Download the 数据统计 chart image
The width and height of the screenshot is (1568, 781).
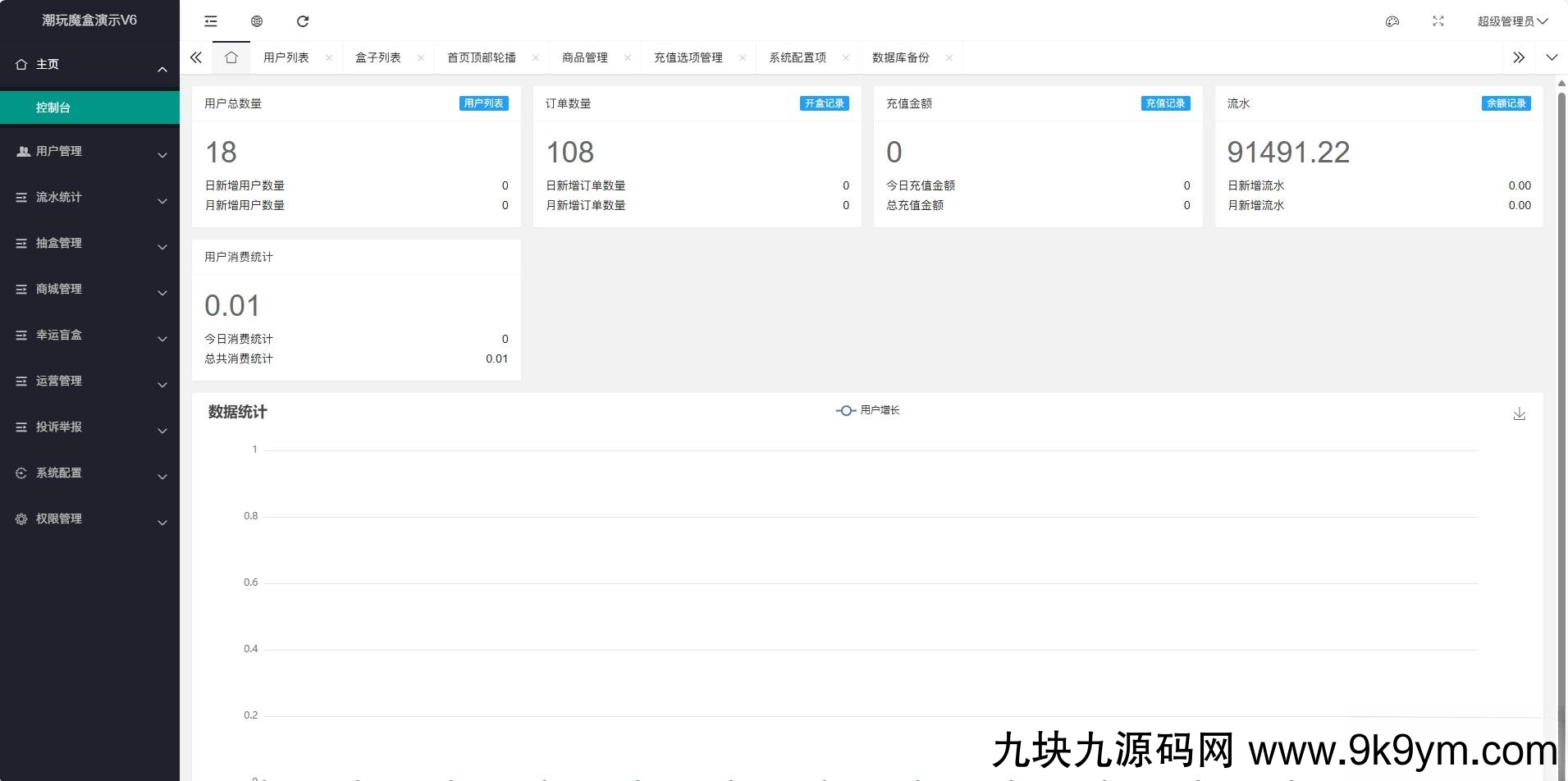click(1519, 414)
